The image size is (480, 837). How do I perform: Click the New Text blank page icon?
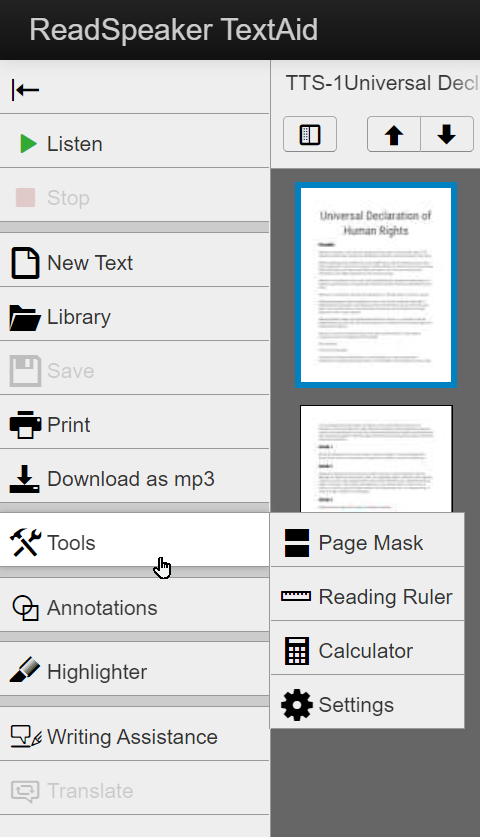(25, 263)
